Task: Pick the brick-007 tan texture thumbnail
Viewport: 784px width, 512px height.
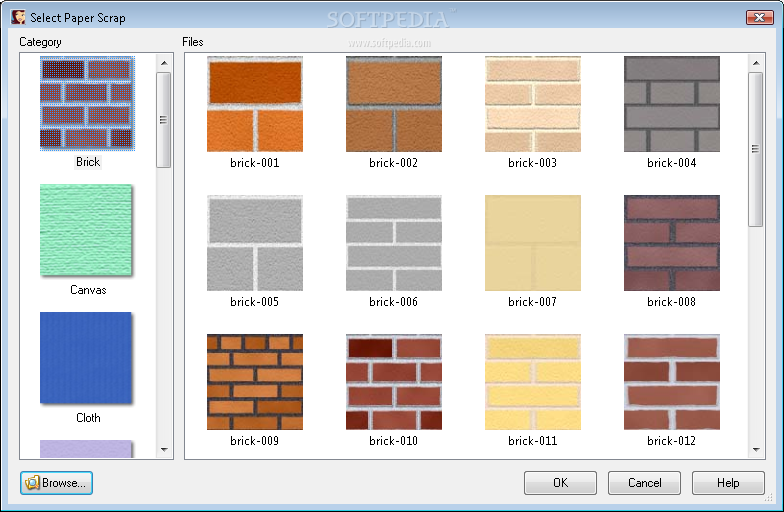Action: pyautogui.click(x=532, y=243)
